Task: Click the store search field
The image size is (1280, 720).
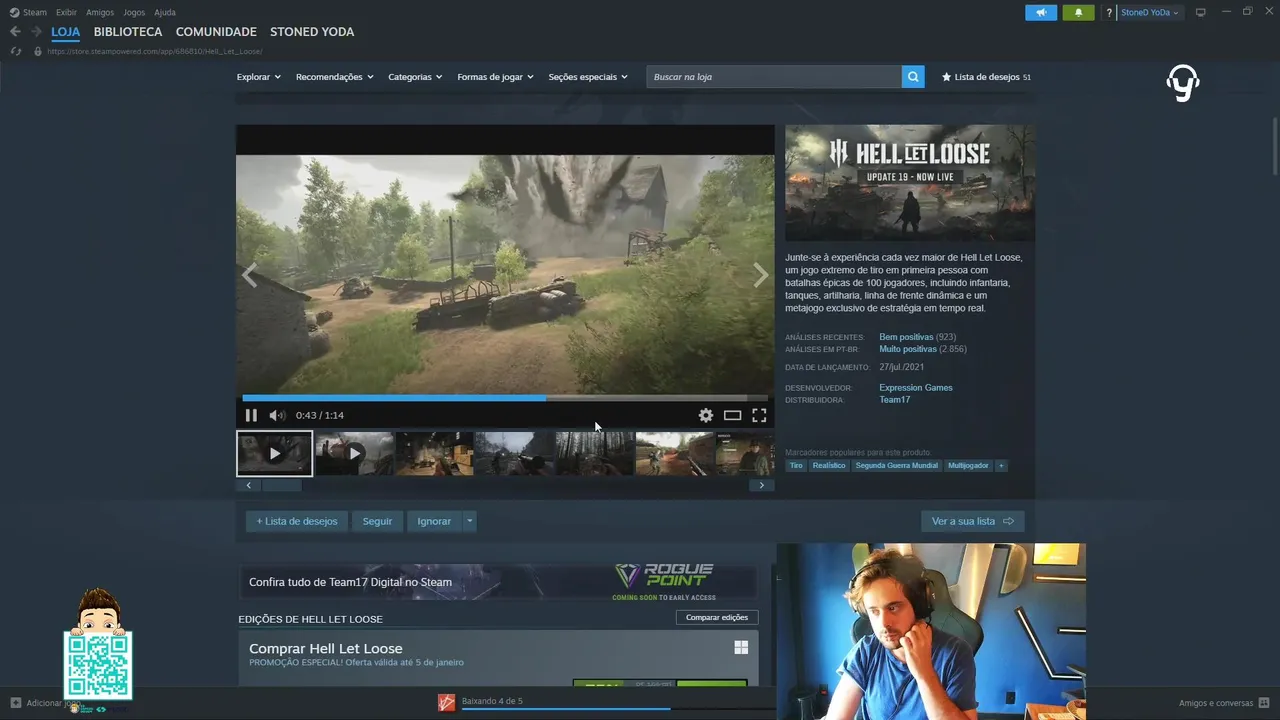Action: pyautogui.click(x=774, y=77)
